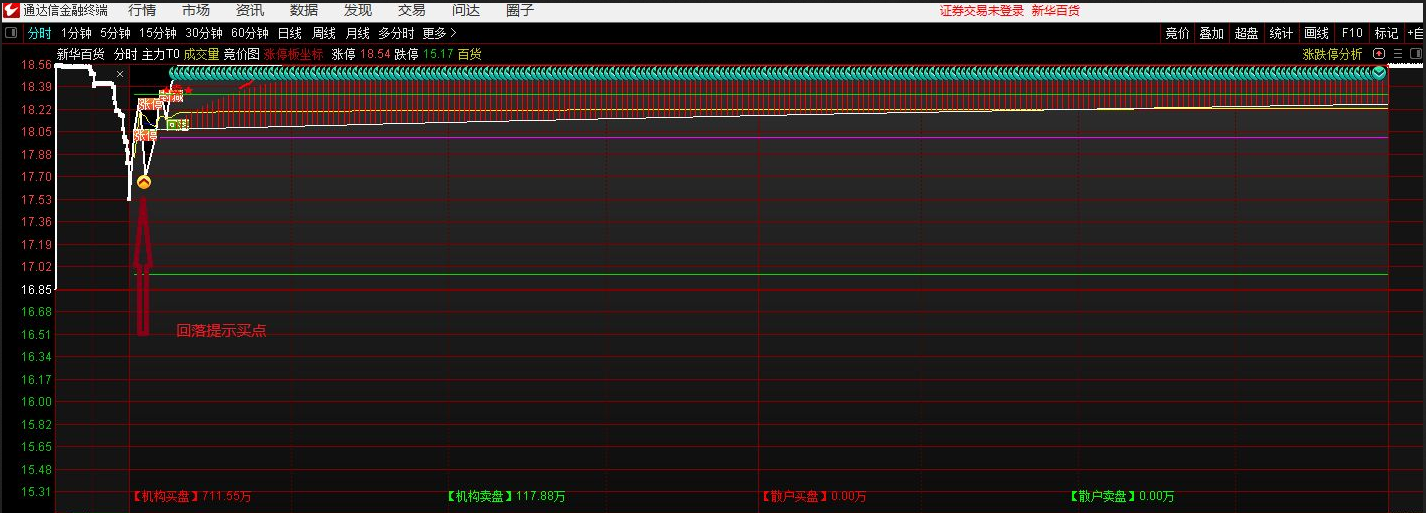Click the 散户卖盘 0.00万 value
Screen dimensions: 1426x513
pyautogui.click(x=1122, y=496)
